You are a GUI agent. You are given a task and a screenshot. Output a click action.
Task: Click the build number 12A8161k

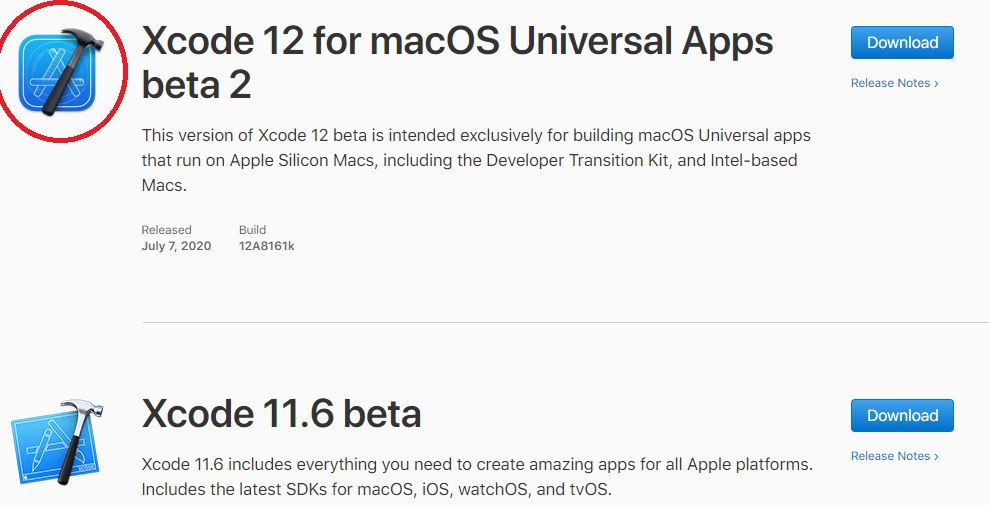tap(266, 246)
